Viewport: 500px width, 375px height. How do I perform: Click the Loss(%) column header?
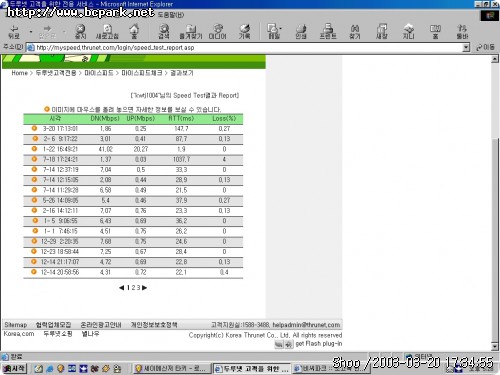click(224, 118)
